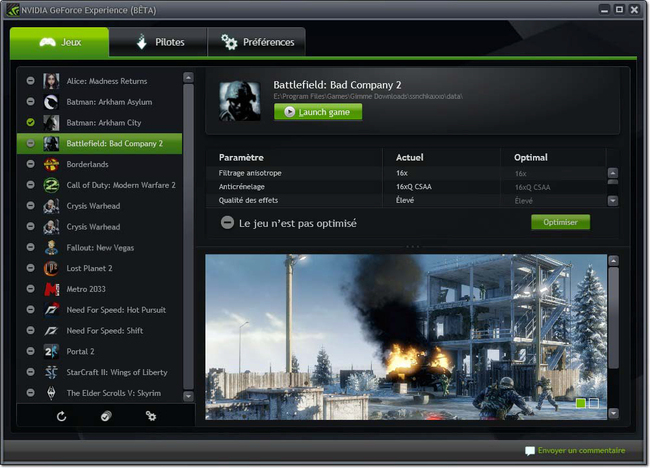The height and width of the screenshot is (468, 650).
Task: Click the Borderlands game icon
Action: pos(51,165)
